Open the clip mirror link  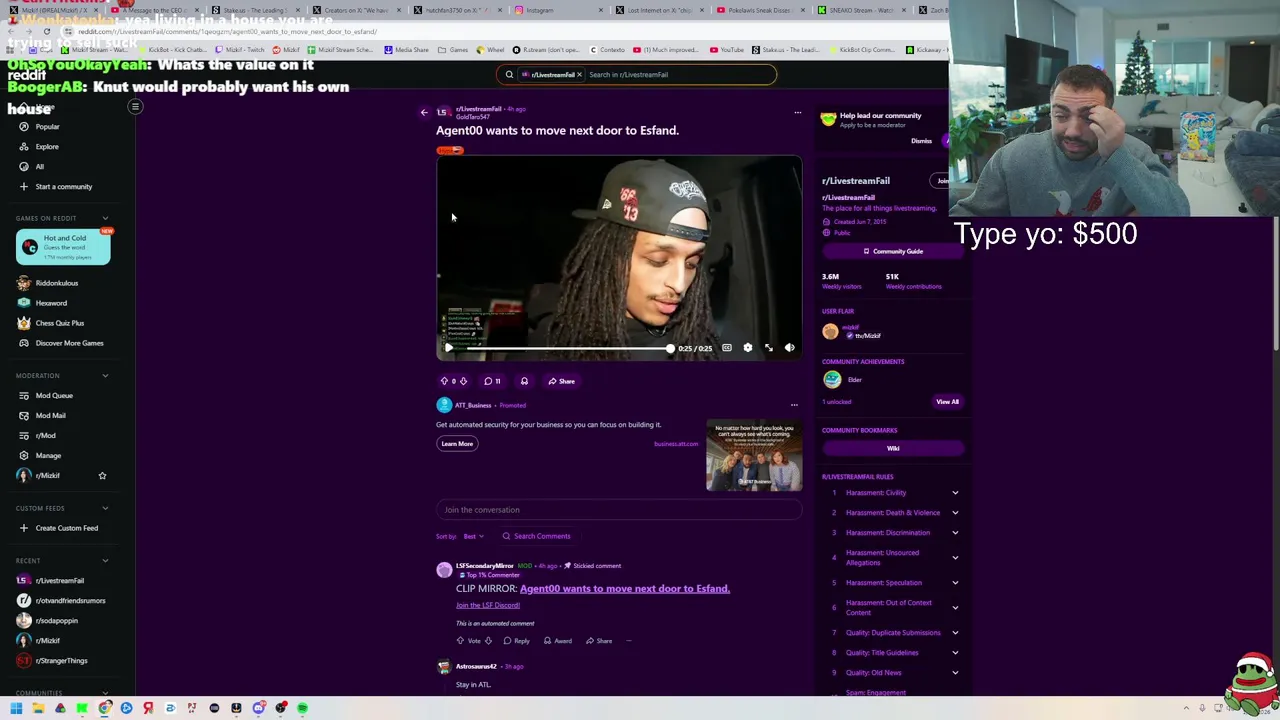tap(625, 589)
